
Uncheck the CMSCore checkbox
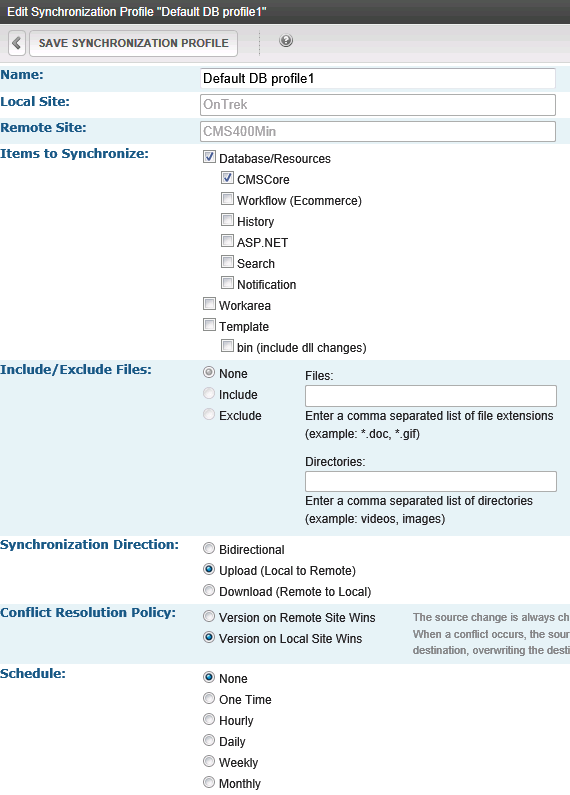coord(227,178)
